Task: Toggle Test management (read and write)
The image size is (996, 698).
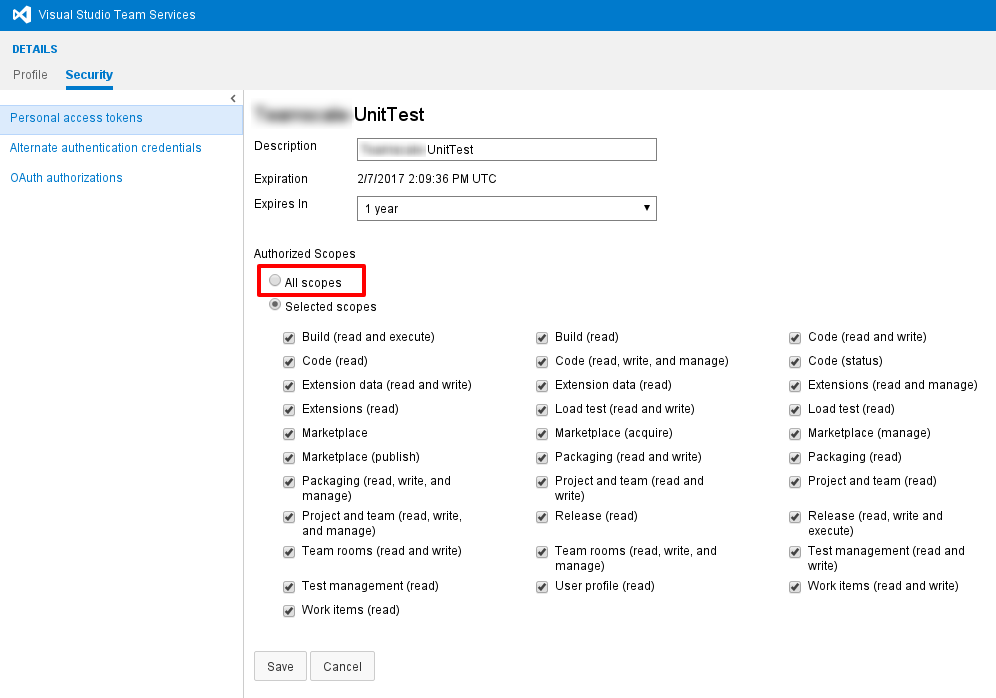Action: [795, 552]
